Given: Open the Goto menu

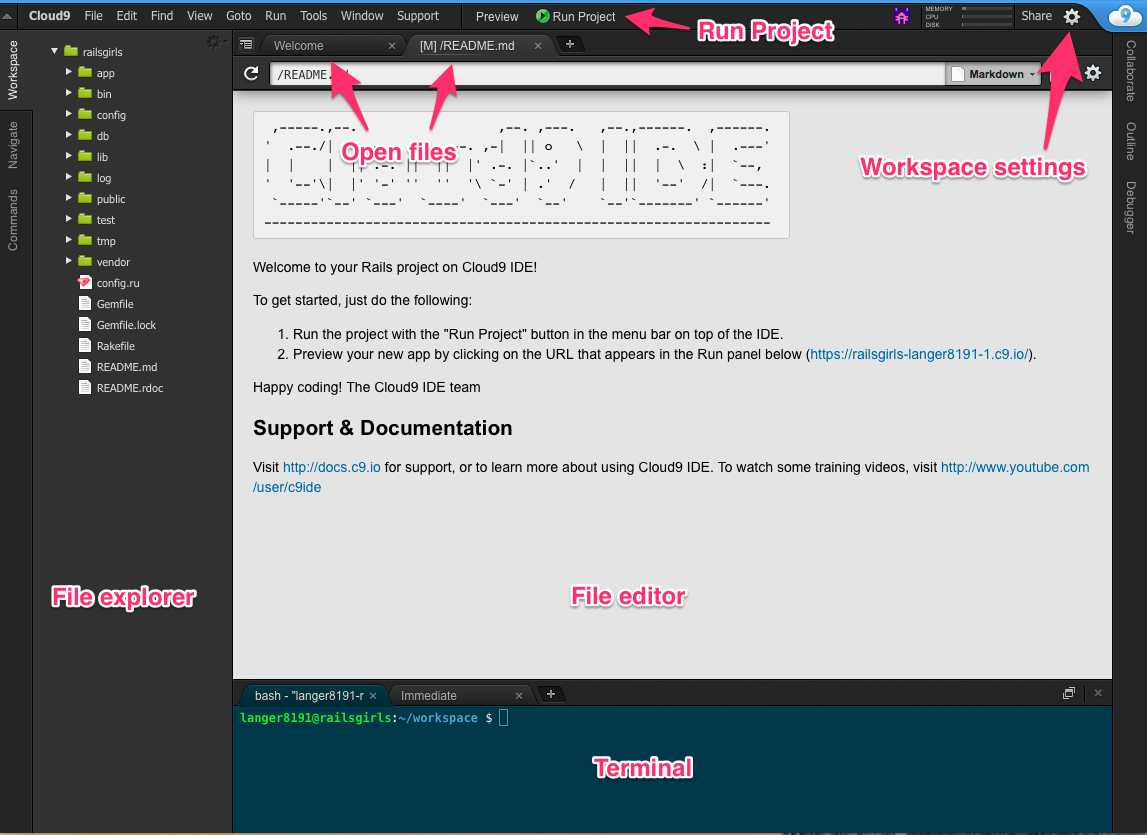Looking at the screenshot, I should tap(238, 15).
